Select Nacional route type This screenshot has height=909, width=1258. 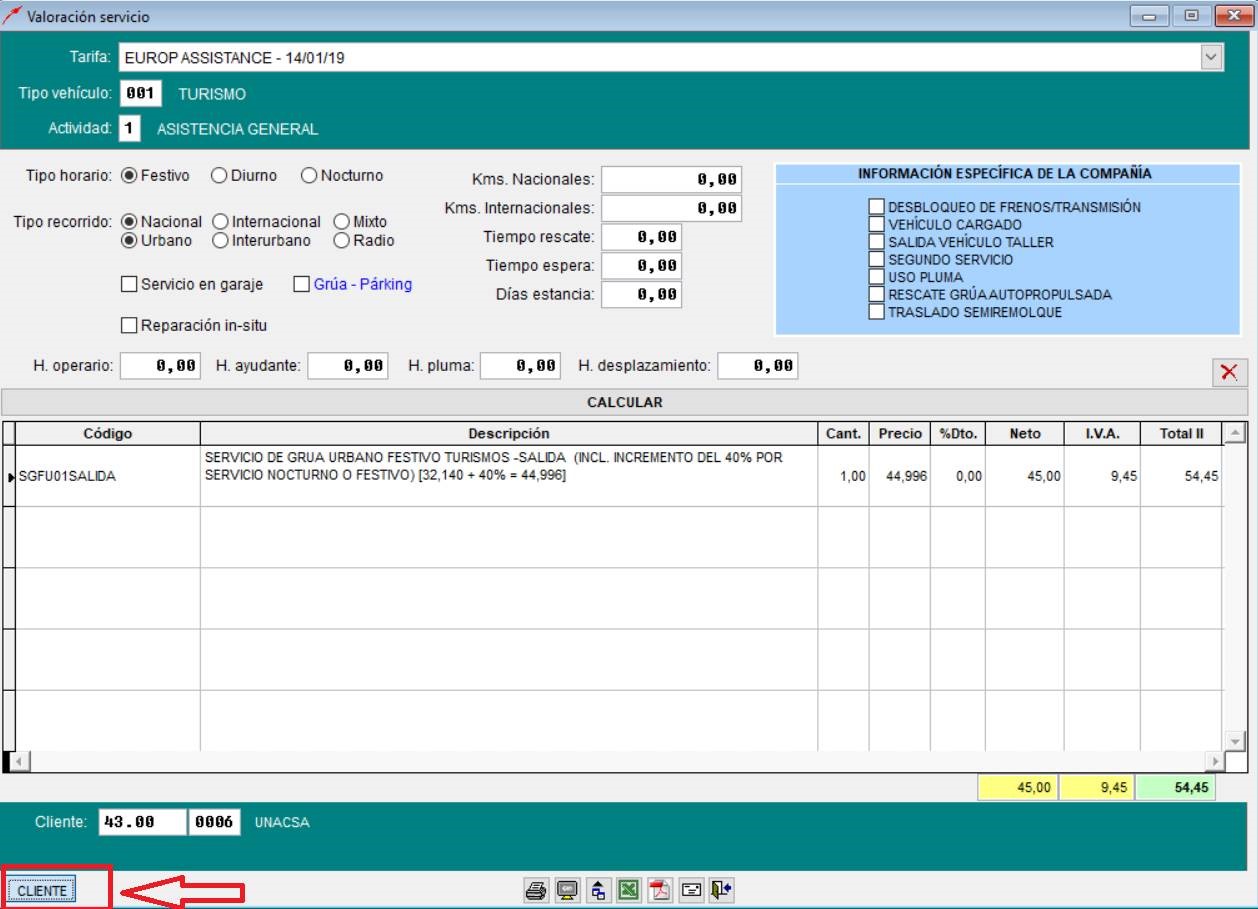click(x=128, y=222)
